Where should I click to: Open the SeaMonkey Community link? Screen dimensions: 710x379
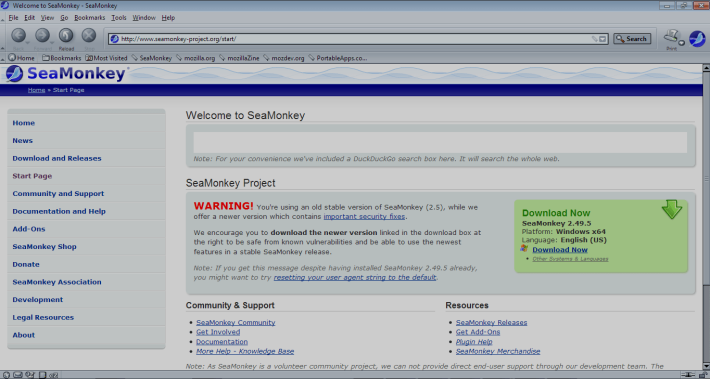pos(235,322)
